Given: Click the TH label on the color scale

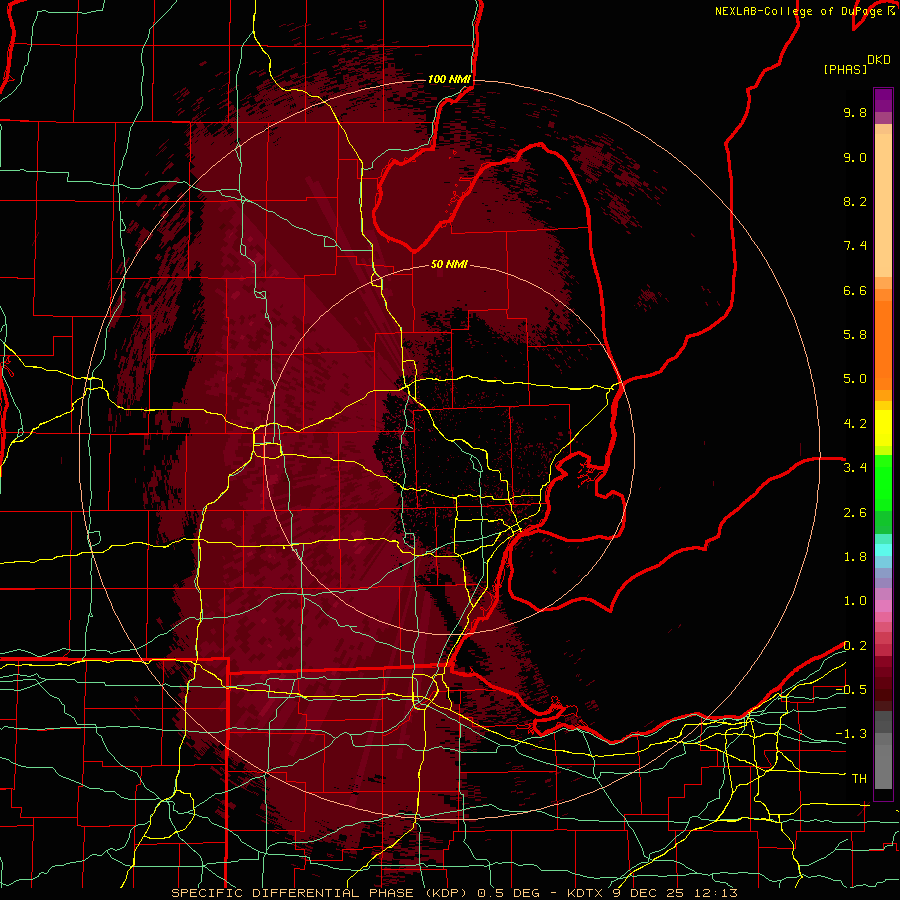Looking at the screenshot, I should [859, 779].
